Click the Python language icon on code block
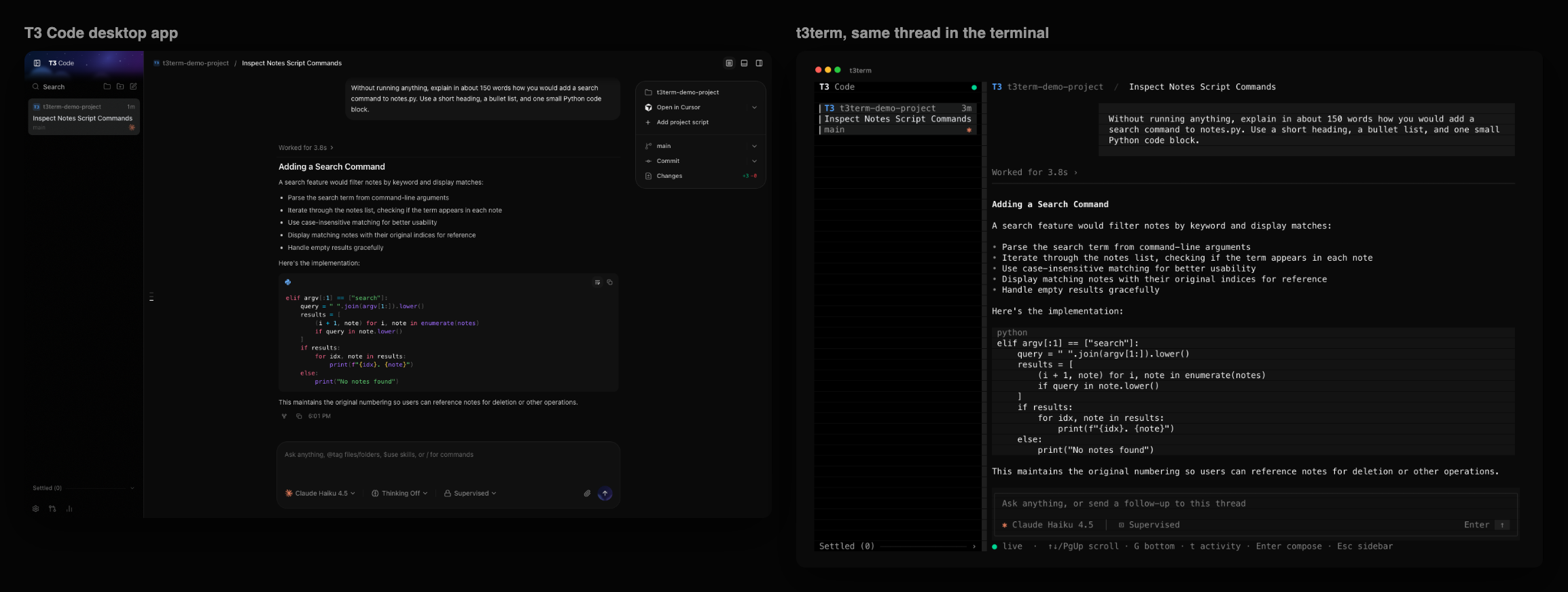 pyautogui.click(x=288, y=282)
